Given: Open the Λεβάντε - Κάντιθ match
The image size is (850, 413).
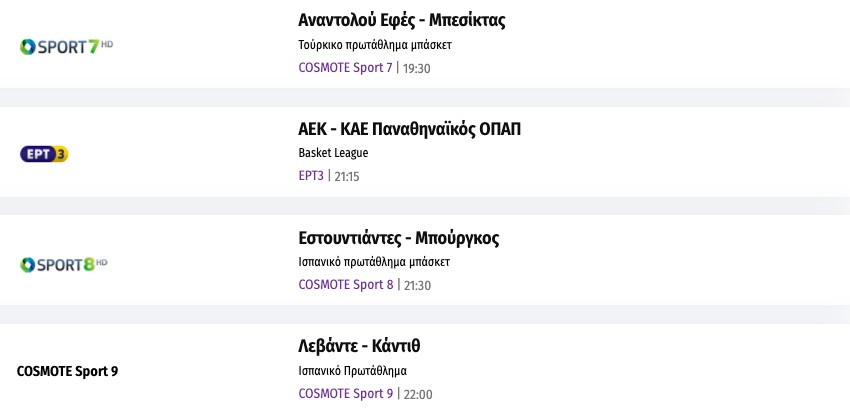Looking at the screenshot, I should (359, 347).
